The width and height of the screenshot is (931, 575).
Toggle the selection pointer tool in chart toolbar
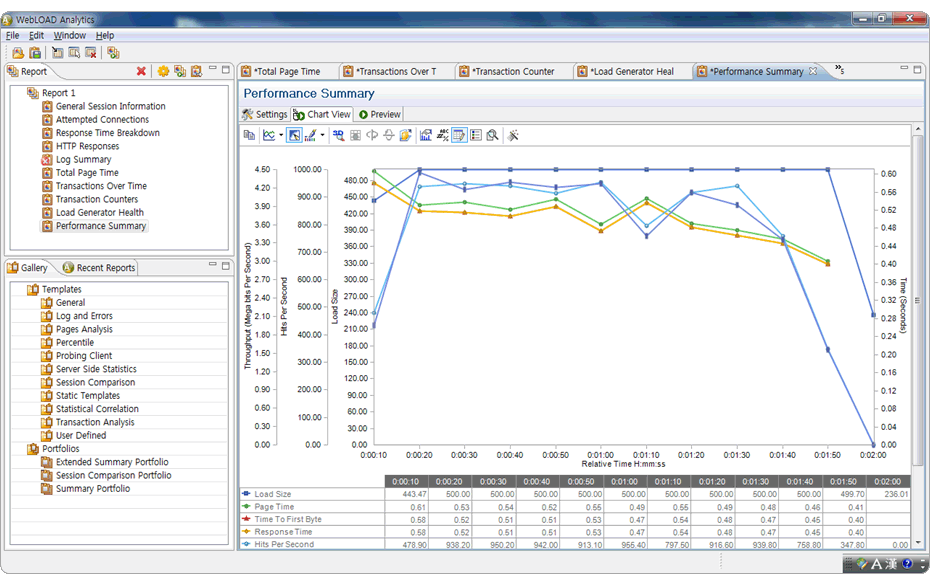(294, 135)
